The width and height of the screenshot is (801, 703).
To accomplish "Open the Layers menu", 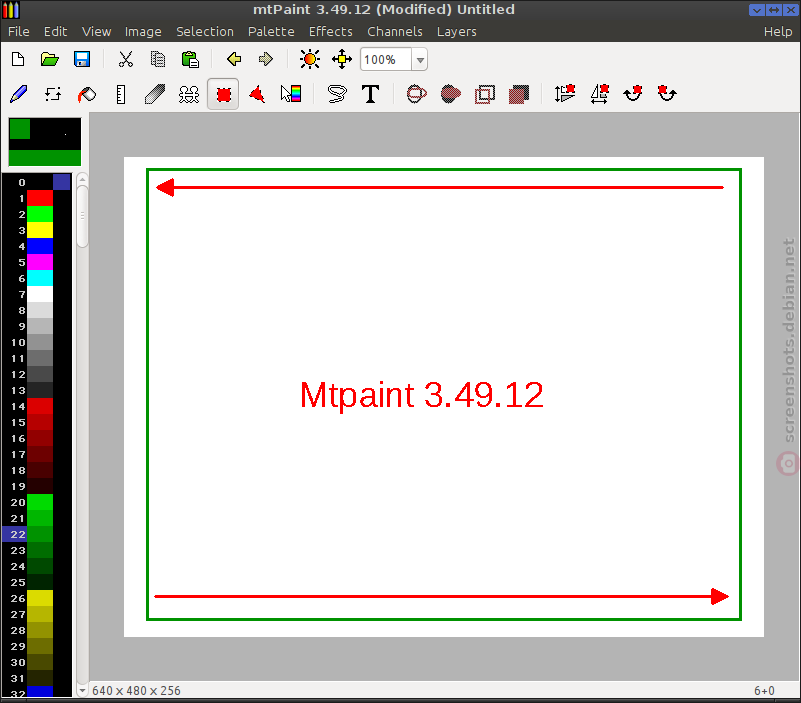I will tap(457, 32).
